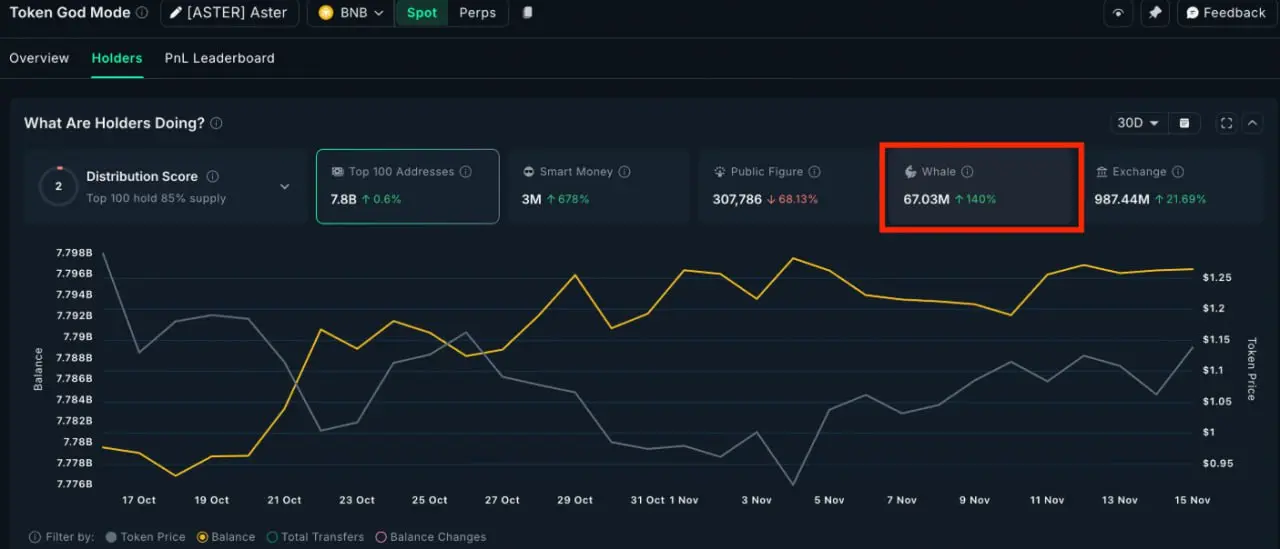This screenshot has width=1280, height=549.
Task: Click the info icon next to Distribution Score
Action: [x=212, y=176]
